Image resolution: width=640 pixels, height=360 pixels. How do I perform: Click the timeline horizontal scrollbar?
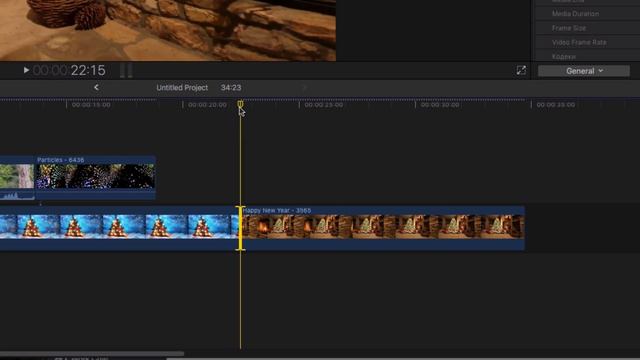click(92, 354)
